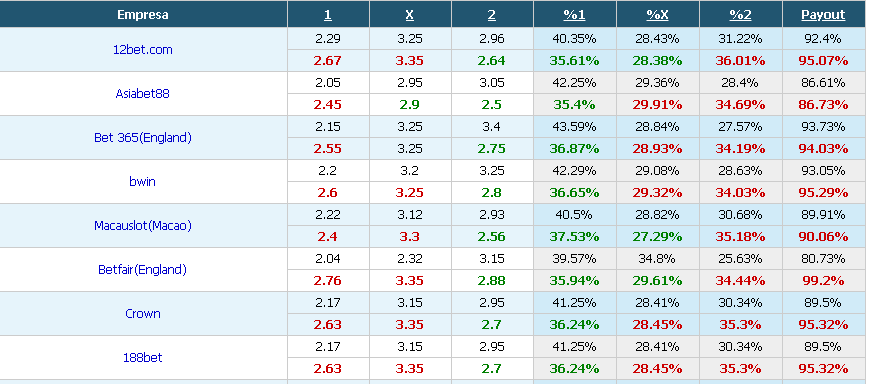869x384 pixels.
Task: Open the Betfair(England) link
Action: 142,269
